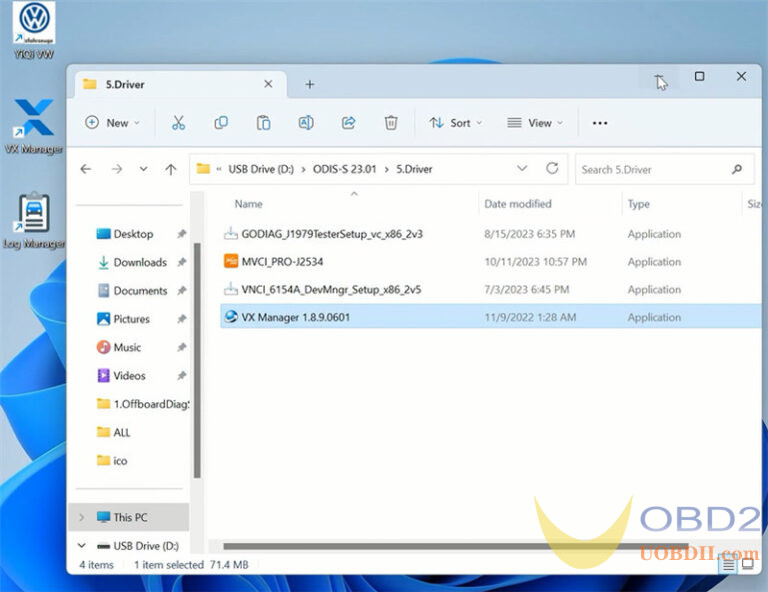The image size is (768, 592).
Task: Close the 5.Driver tab
Action: [x=268, y=84]
